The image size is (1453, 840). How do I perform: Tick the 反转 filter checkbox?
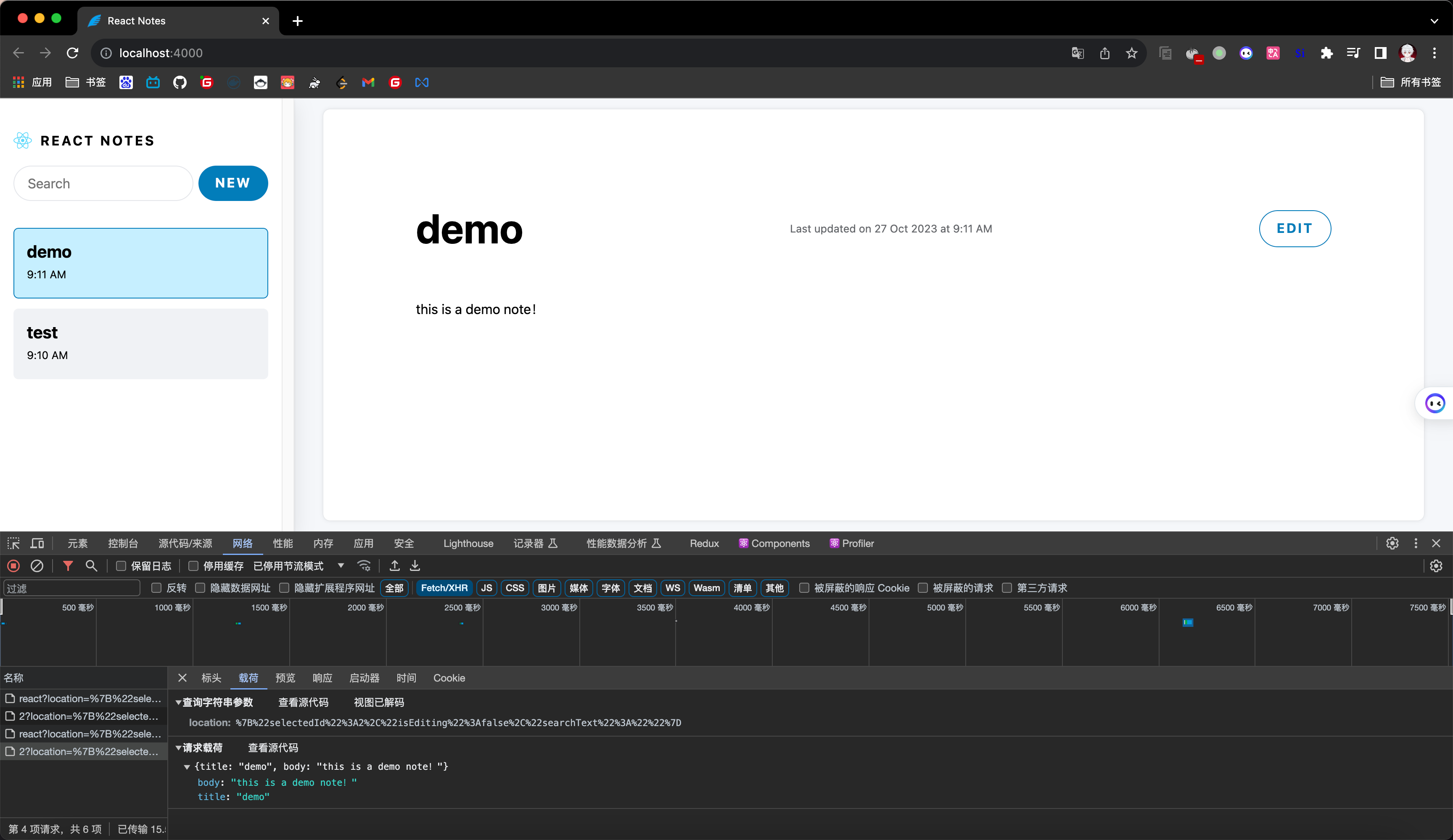tap(156, 587)
